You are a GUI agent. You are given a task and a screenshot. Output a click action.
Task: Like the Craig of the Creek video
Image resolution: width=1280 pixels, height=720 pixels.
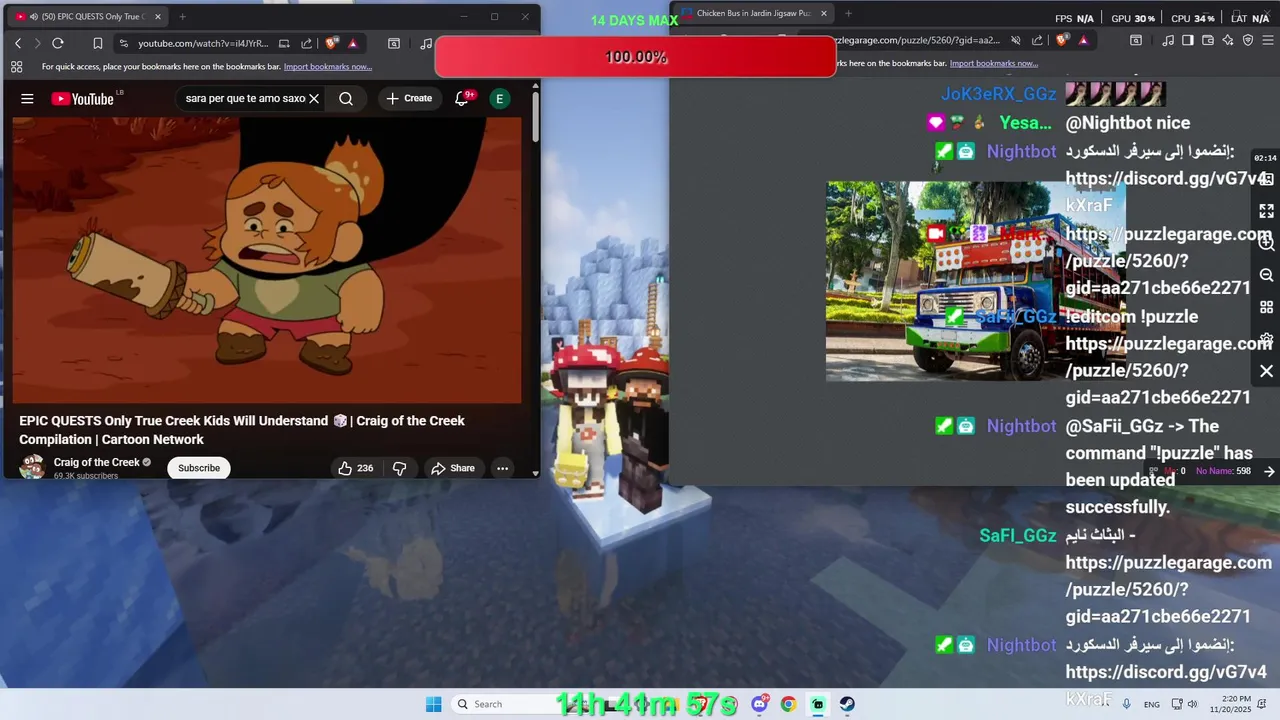355,468
